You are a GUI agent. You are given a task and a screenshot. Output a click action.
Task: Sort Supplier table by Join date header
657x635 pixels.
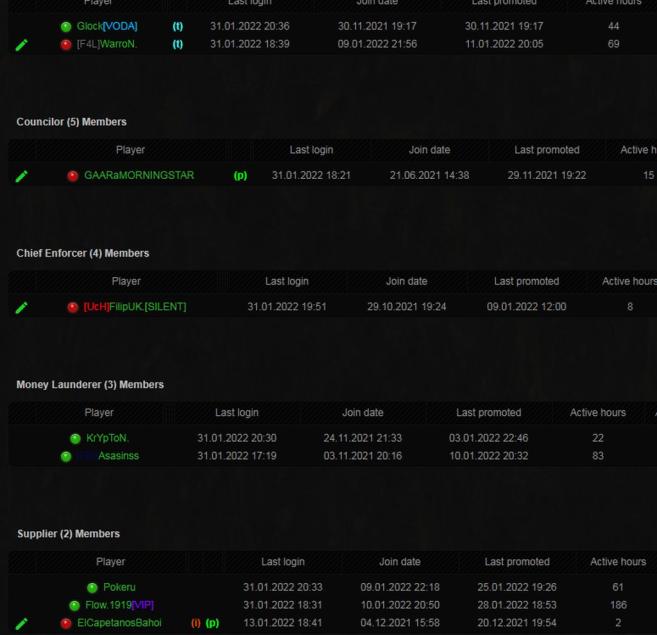tap(400, 562)
